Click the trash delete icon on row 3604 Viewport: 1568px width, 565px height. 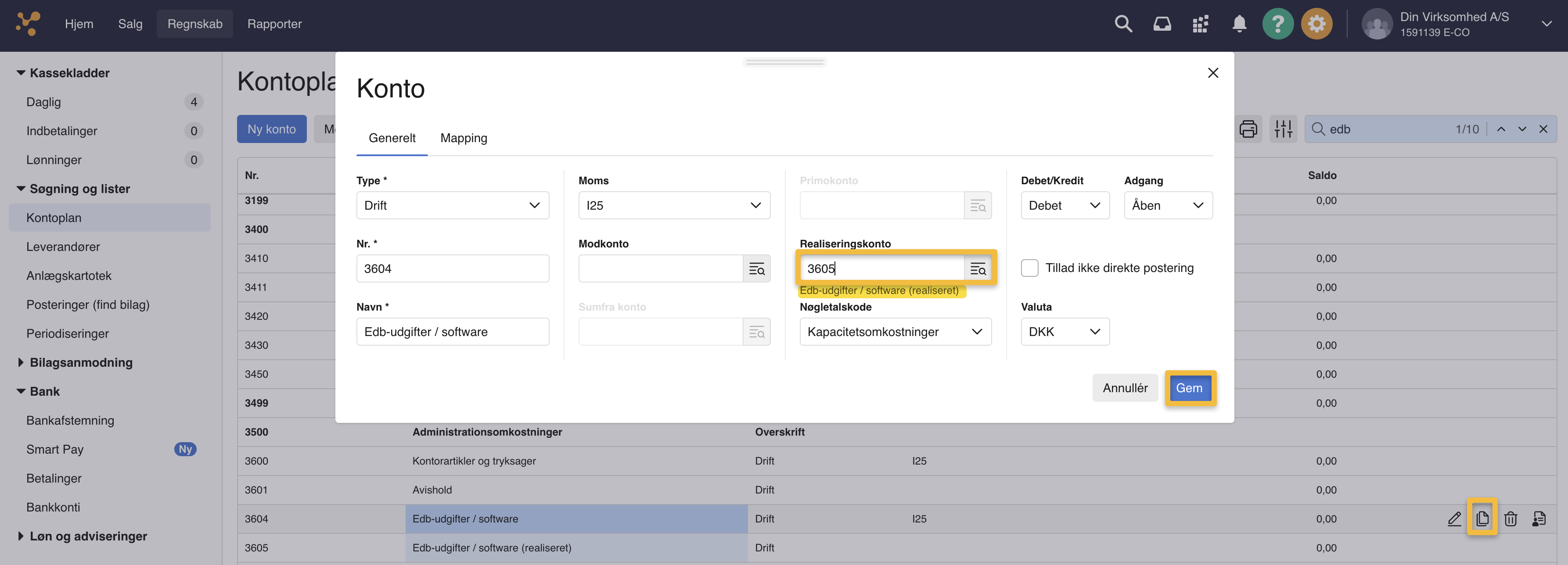point(1510,519)
